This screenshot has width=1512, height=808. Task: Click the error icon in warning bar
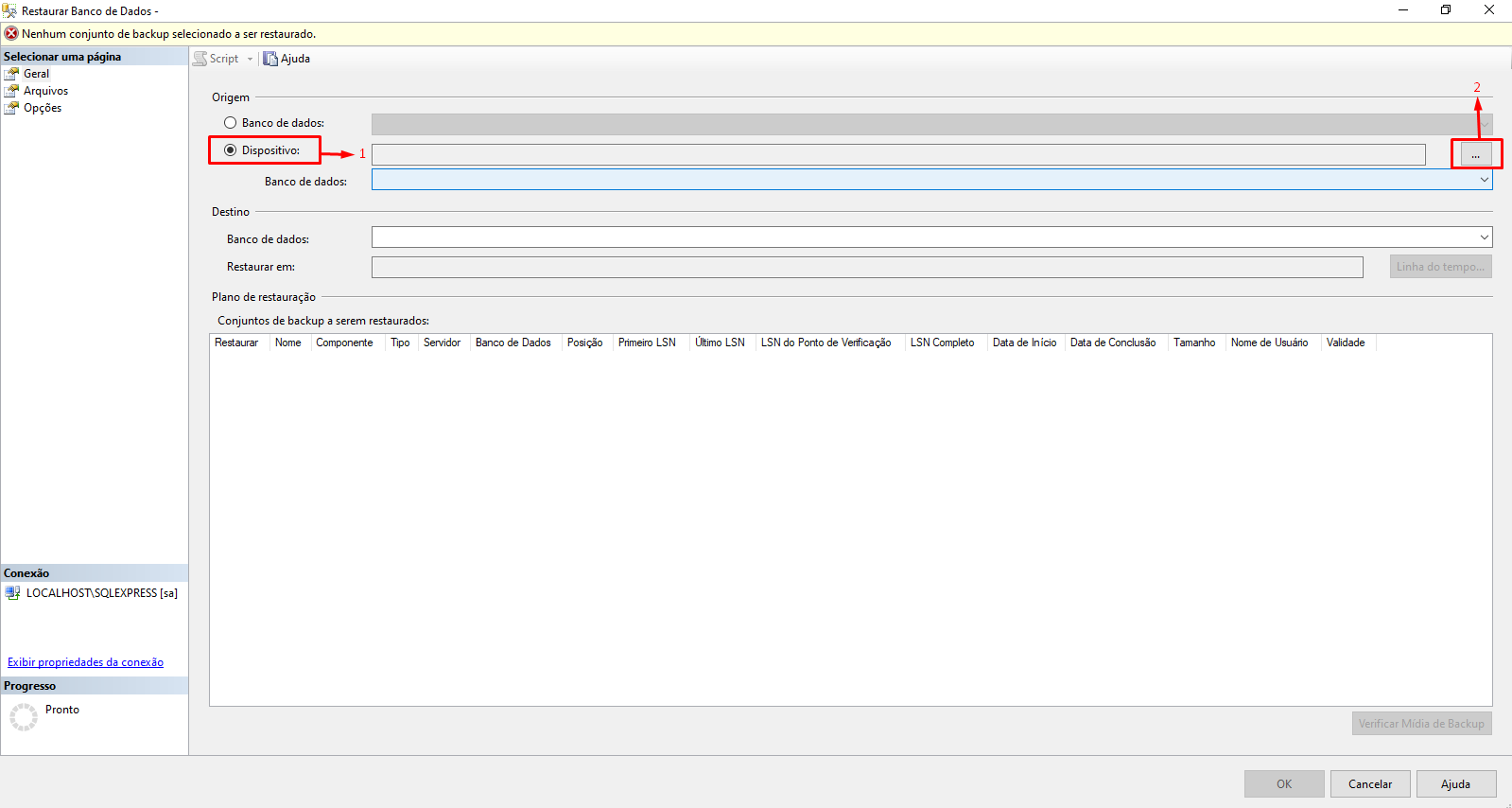point(11,34)
